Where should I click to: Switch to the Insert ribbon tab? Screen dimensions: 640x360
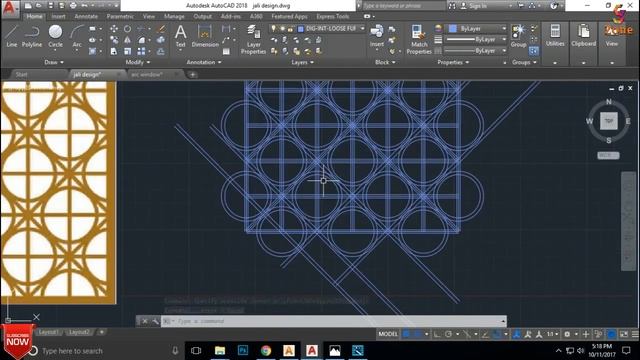pos(58,16)
